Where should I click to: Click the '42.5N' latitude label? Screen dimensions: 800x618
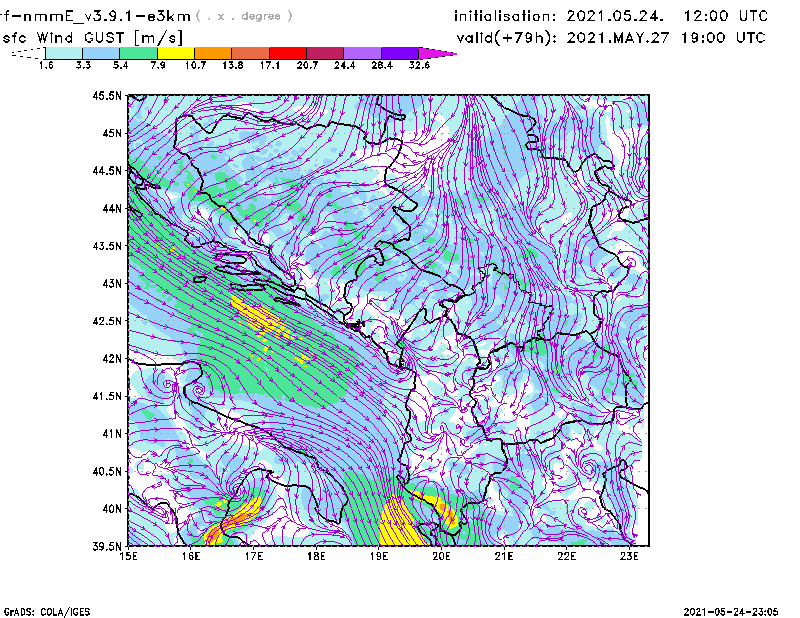108,321
